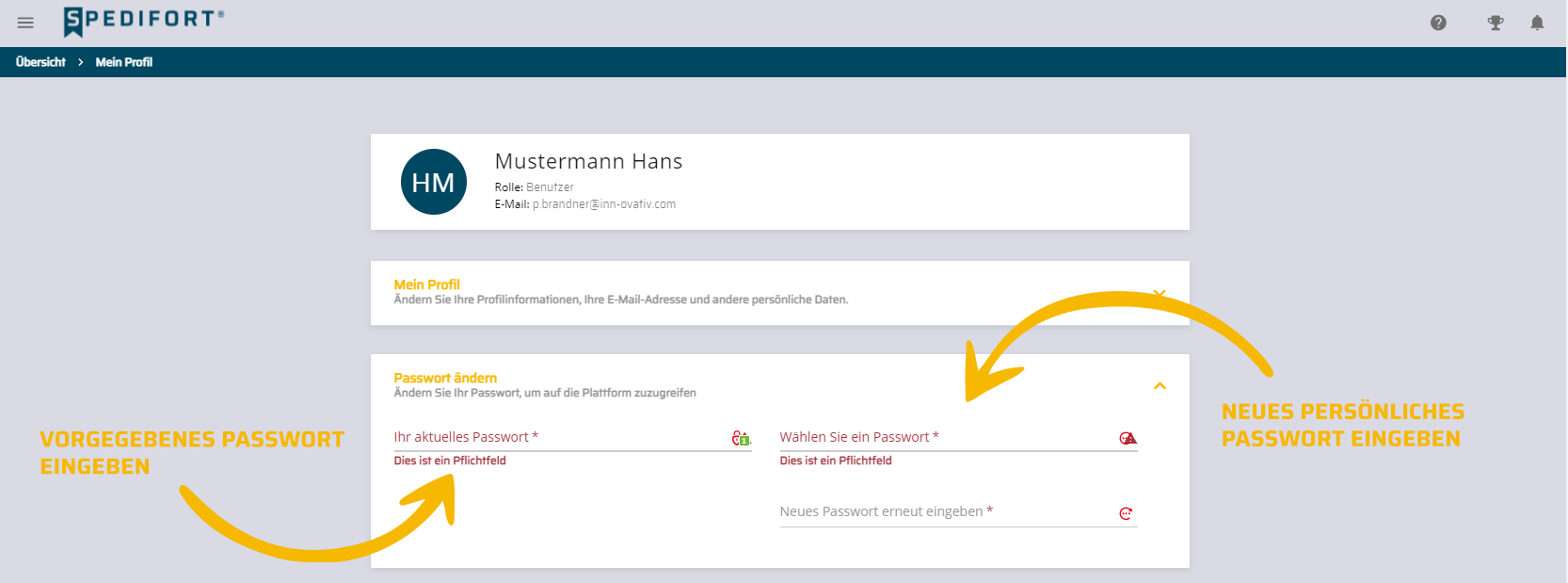Click description 'Ändern Sie Ihr Passwort'
The height and width of the screenshot is (583, 1568).
pyautogui.click(x=545, y=393)
